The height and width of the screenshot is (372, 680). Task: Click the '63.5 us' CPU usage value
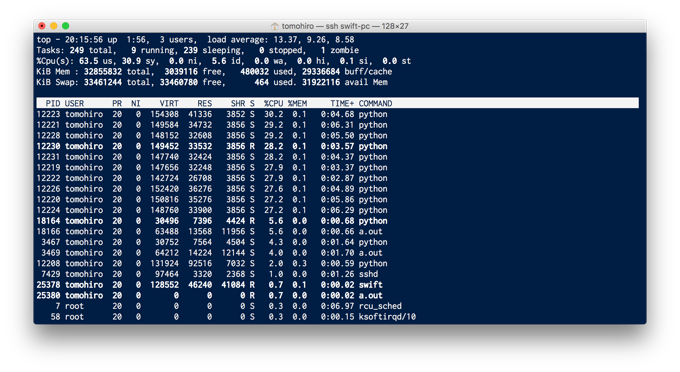(95, 61)
